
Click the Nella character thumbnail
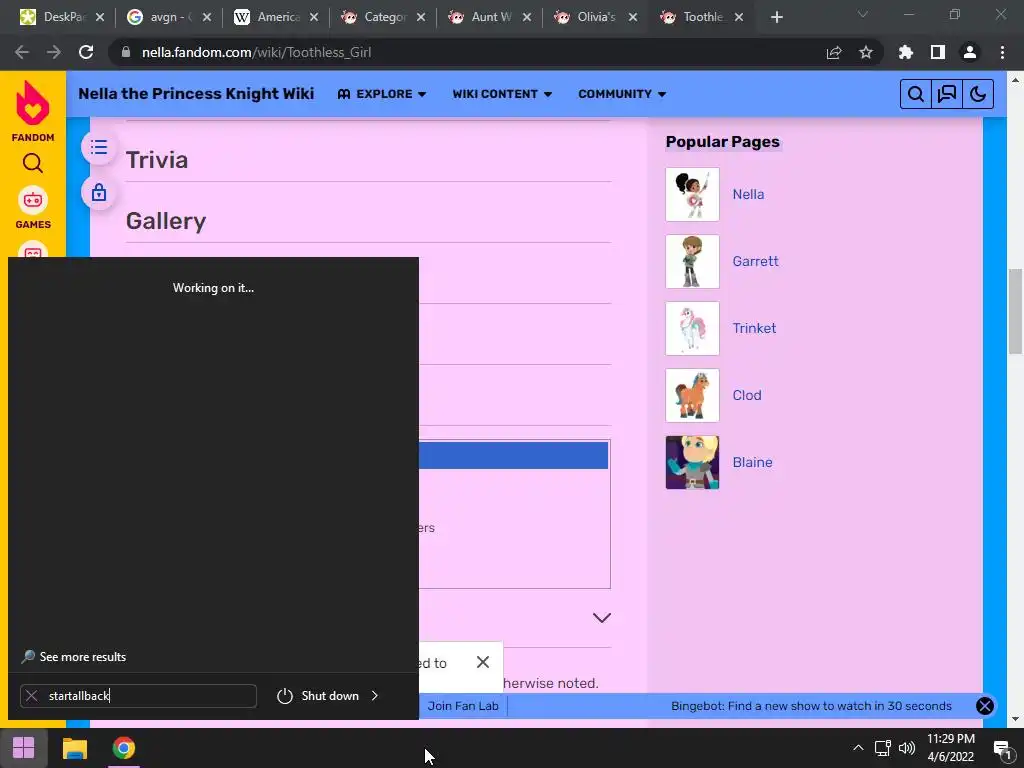pyautogui.click(x=692, y=195)
